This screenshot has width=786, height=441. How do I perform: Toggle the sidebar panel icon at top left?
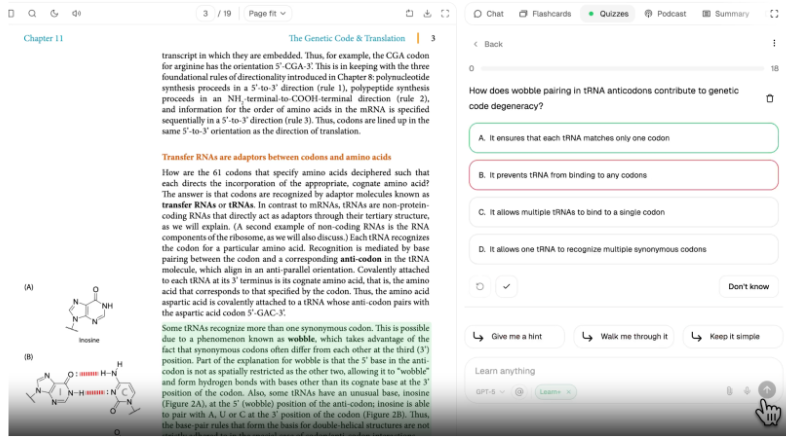11,14
